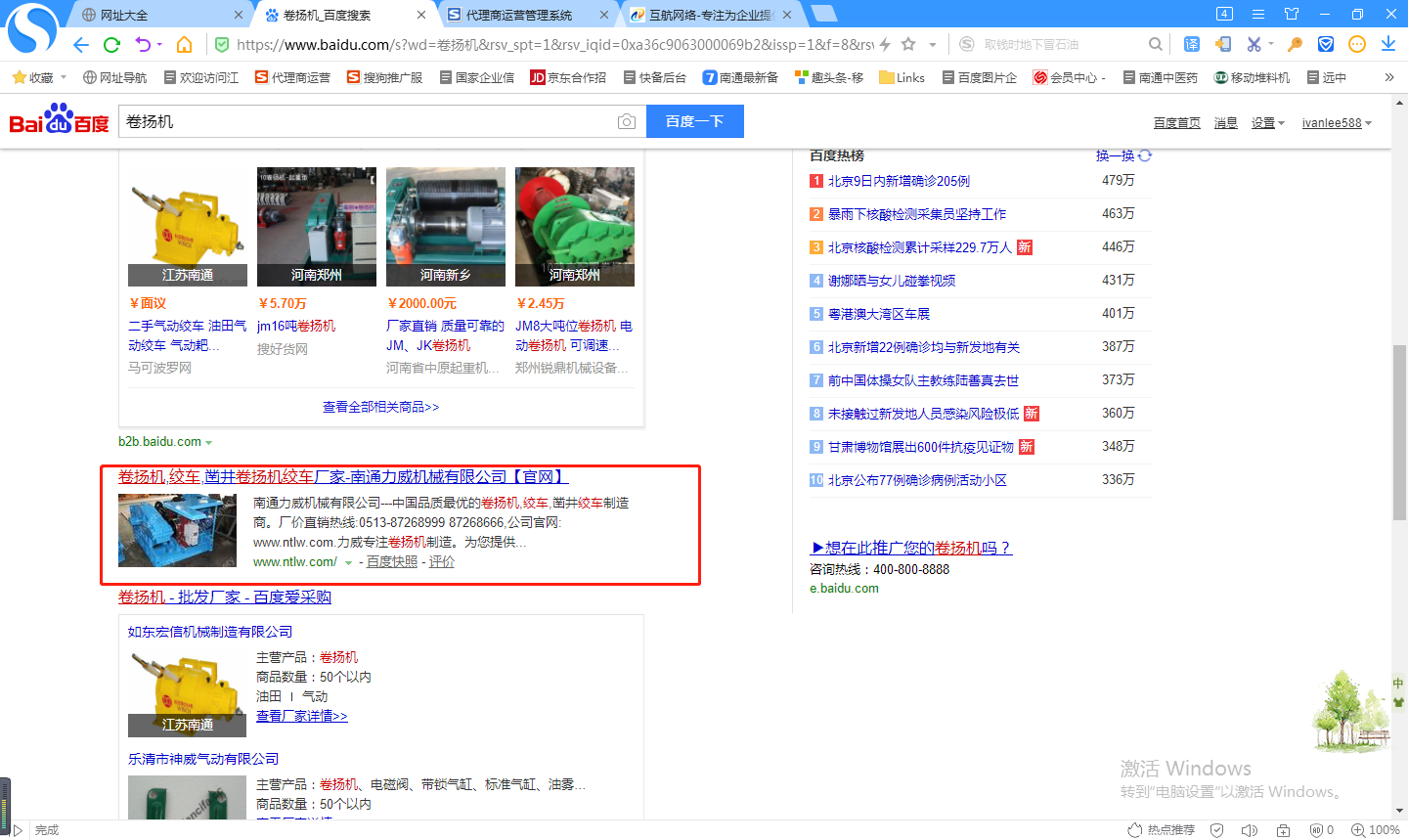Click the key password manager icon
This screenshot has width=1408, height=840.
pos(1295,44)
